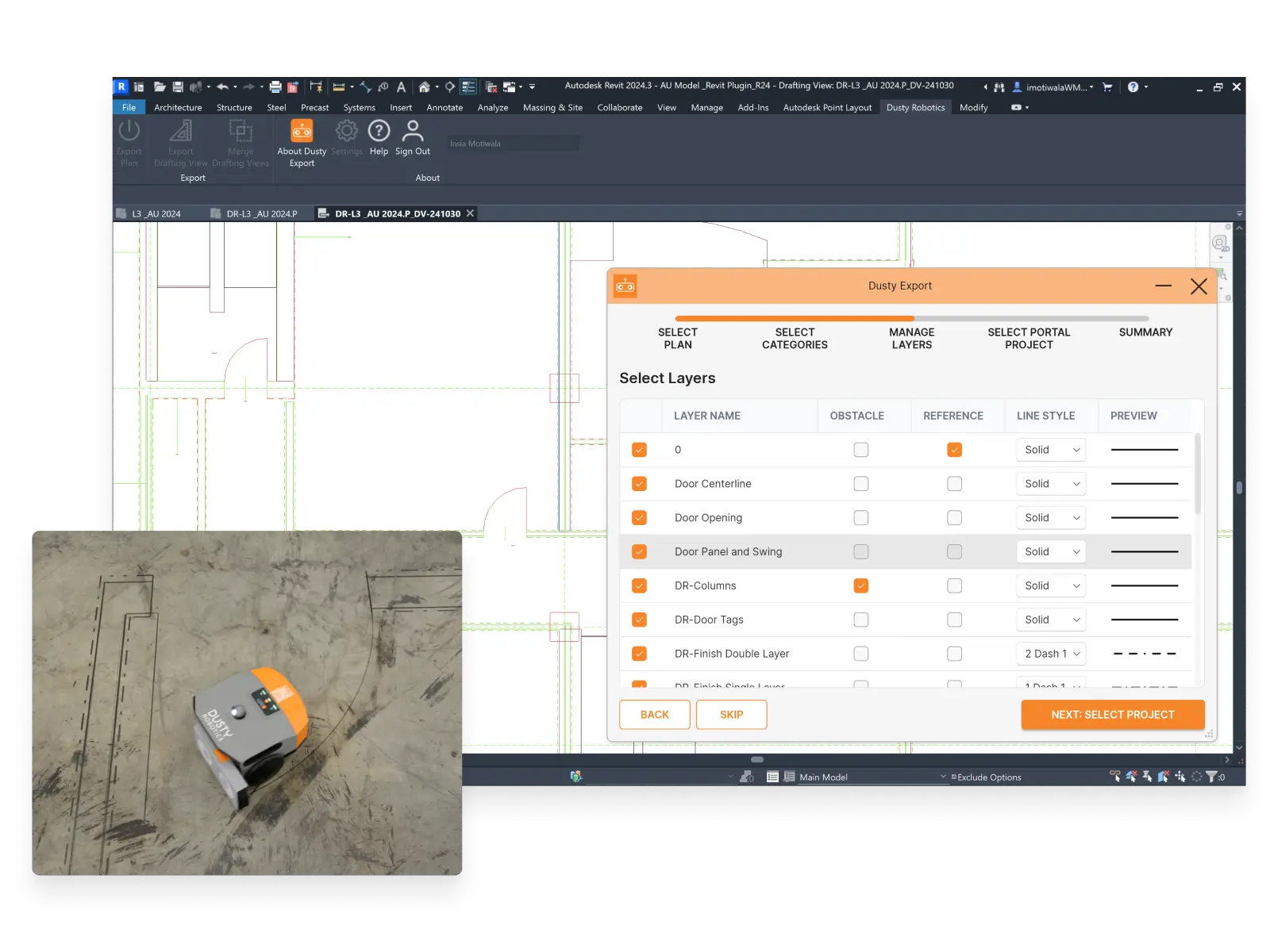Click the Worksets icon in status bar
The image size is (1270, 952).
pos(576,777)
